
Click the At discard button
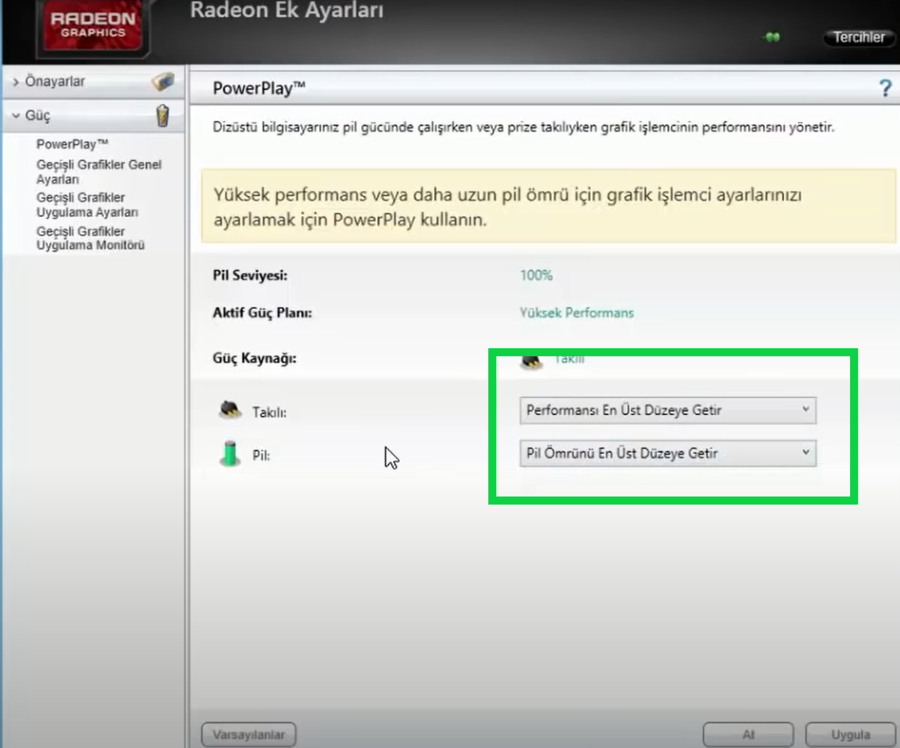748,734
